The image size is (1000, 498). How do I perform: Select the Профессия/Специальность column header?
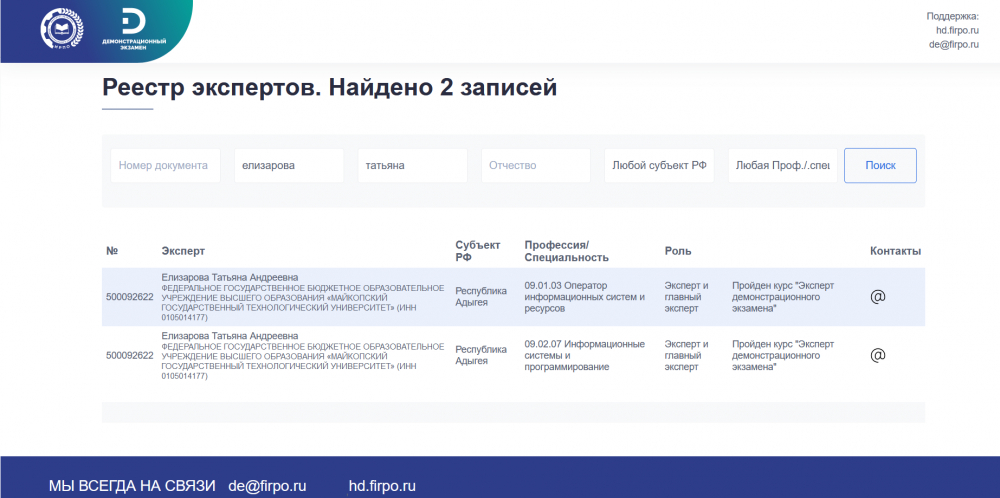coord(566,251)
